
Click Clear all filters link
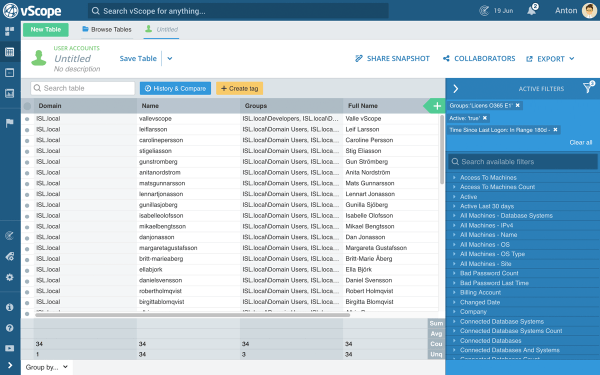pyautogui.click(x=580, y=142)
